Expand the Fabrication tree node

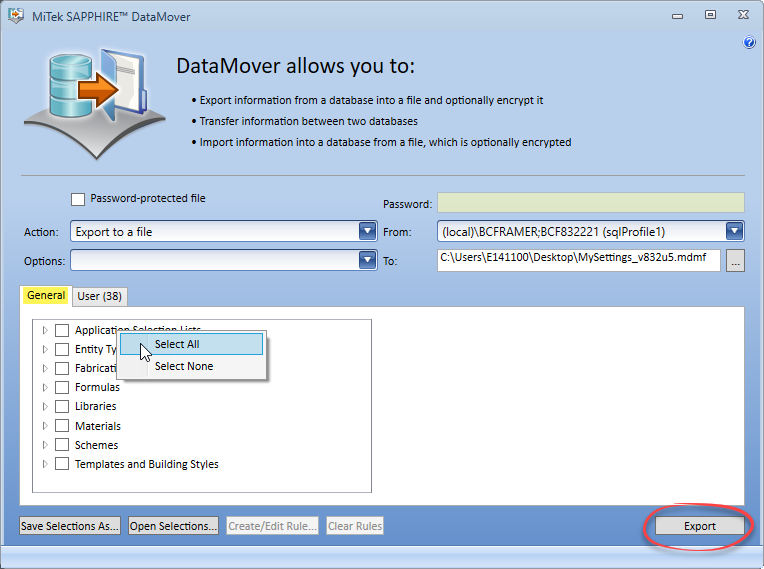(x=45, y=368)
